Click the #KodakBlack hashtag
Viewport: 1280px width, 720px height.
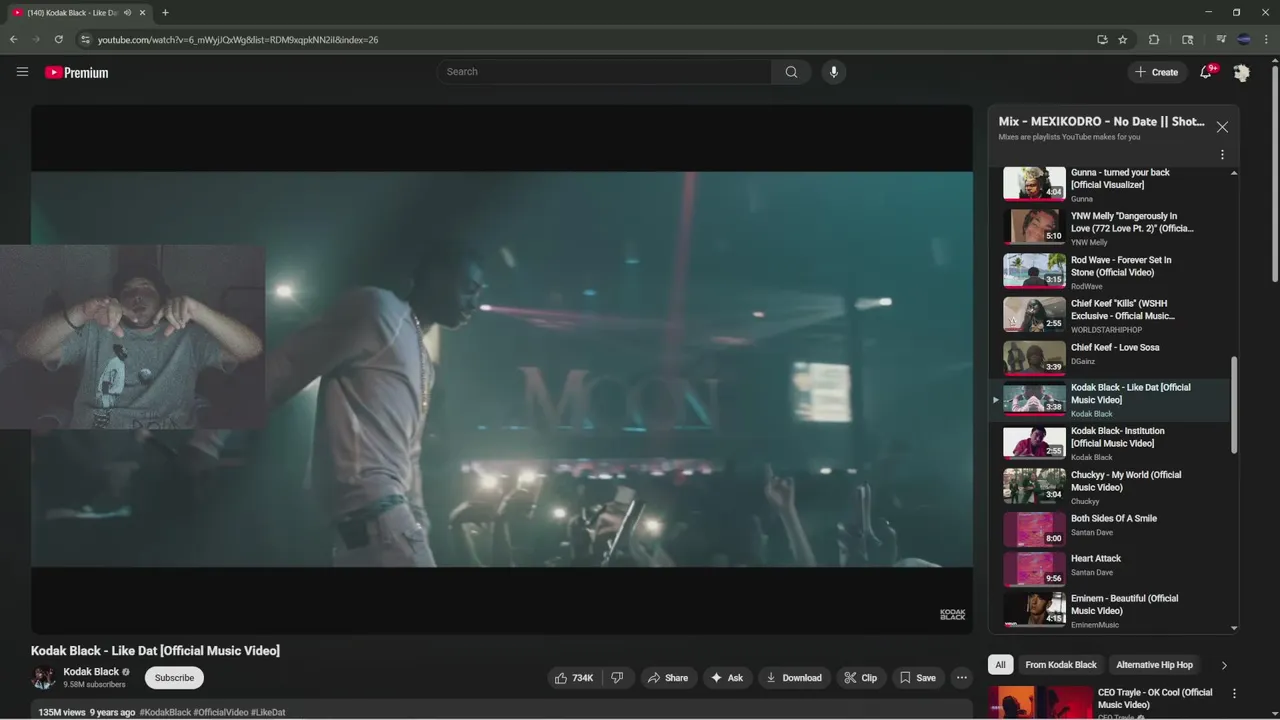[165, 713]
